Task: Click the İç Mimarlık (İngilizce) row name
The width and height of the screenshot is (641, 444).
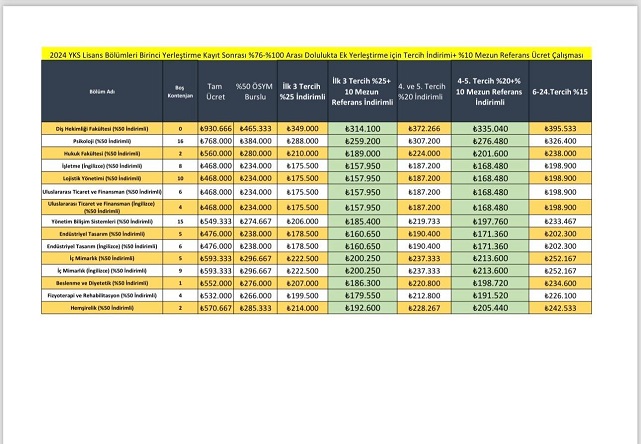Action: coord(102,271)
